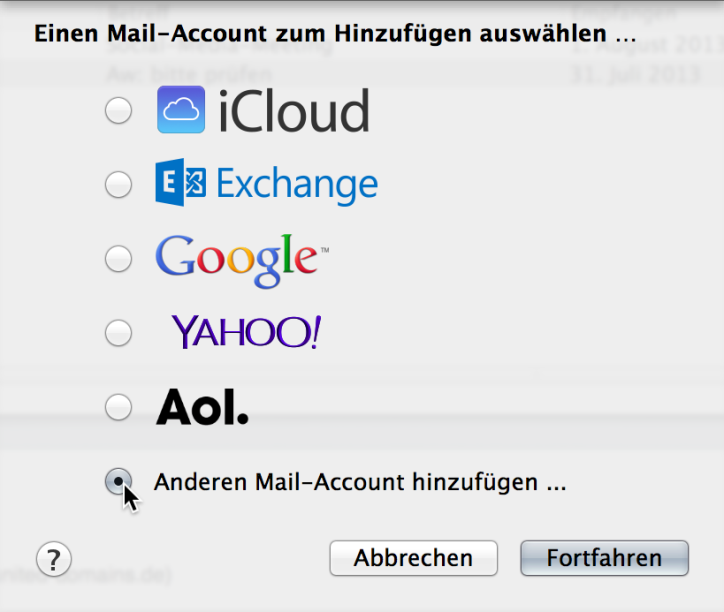This screenshot has height=612, width=724.
Task: Click the purple YAHOO! logo
Action: pos(247,332)
